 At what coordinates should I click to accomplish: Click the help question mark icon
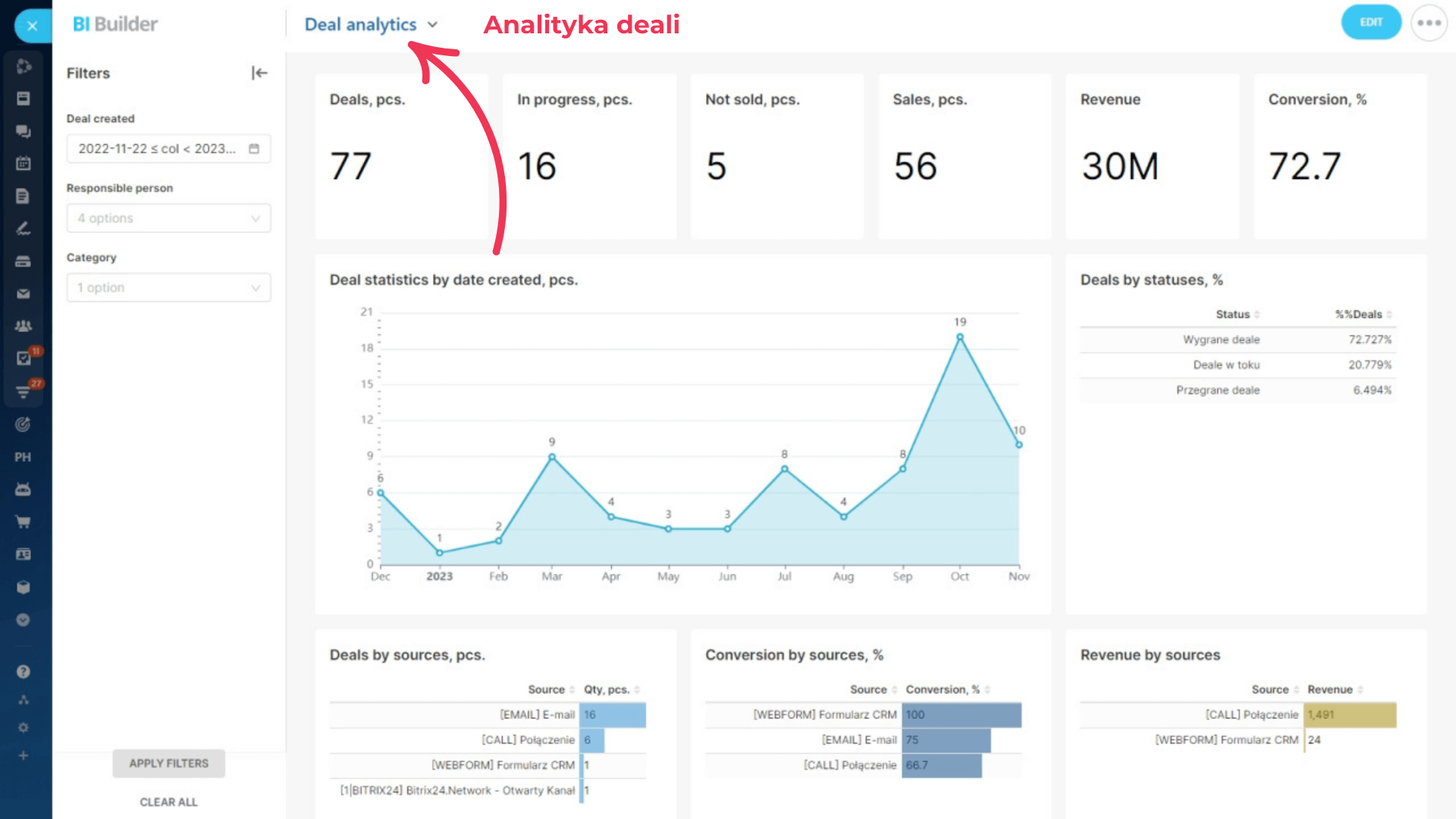(24, 671)
